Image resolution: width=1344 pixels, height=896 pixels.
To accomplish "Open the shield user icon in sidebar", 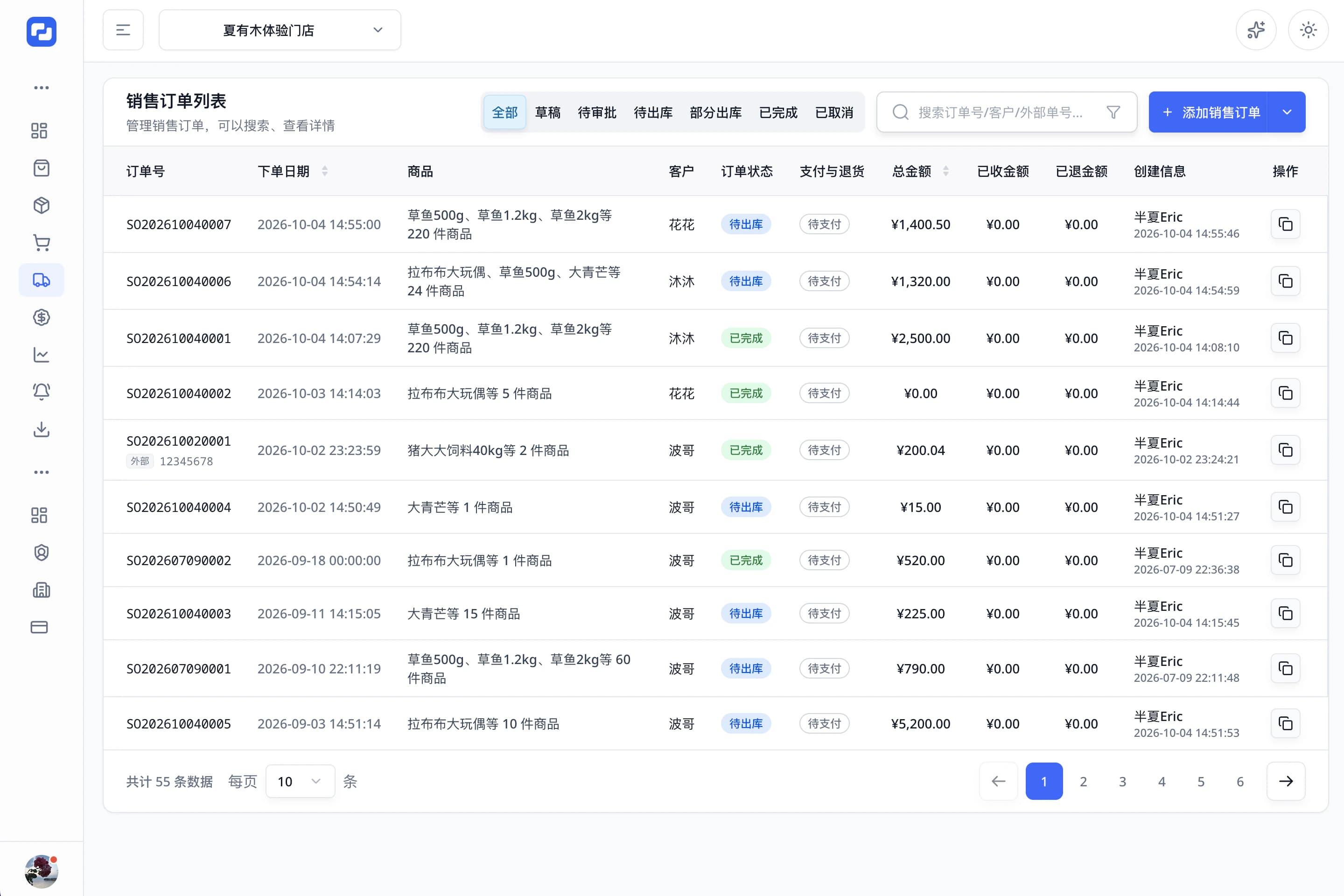I will click(41, 553).
